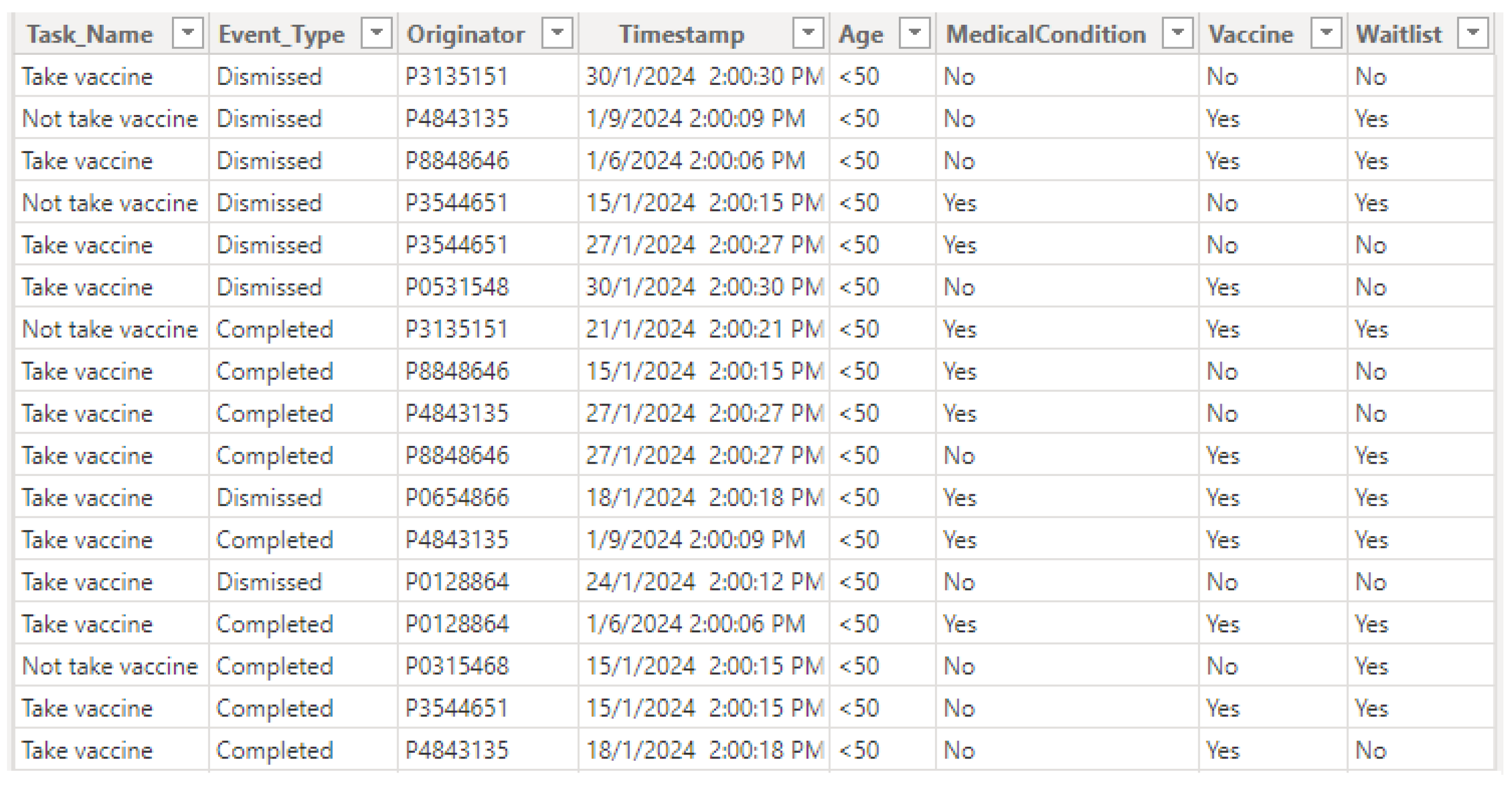This screenshot has height=786, width=1512.
Task: Click the first row's Take vaccine cell
Action: [x=112, y=76]
